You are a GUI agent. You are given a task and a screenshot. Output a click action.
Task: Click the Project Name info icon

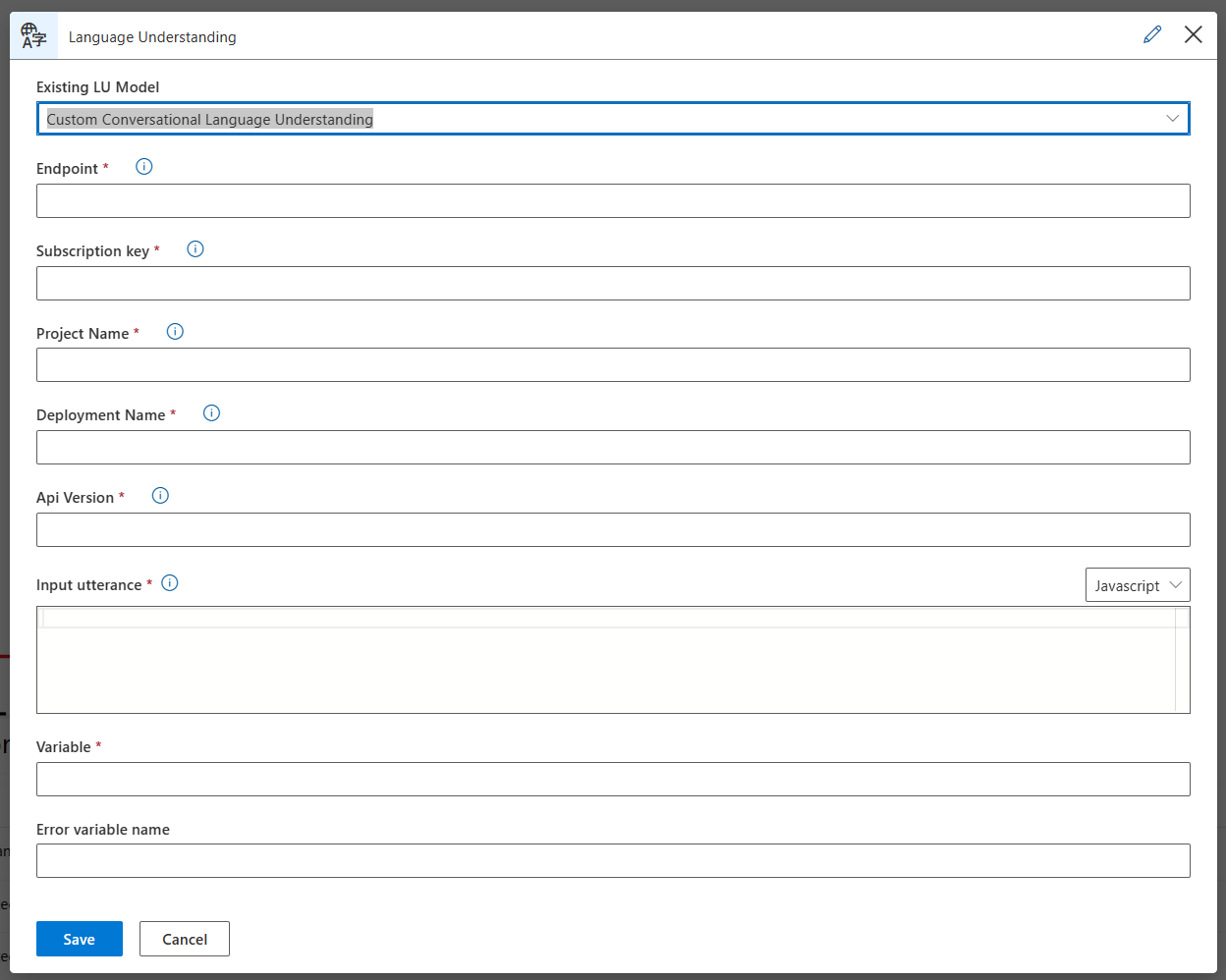point(175,331)
